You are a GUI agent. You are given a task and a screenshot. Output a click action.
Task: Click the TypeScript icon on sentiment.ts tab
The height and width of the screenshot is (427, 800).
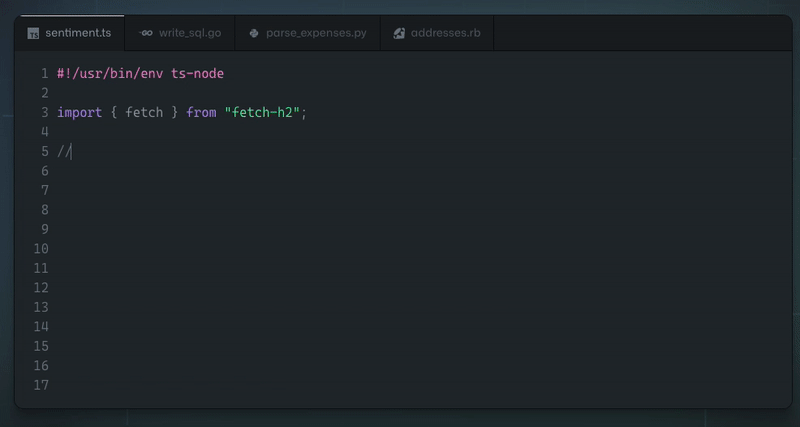click(33, 33)
